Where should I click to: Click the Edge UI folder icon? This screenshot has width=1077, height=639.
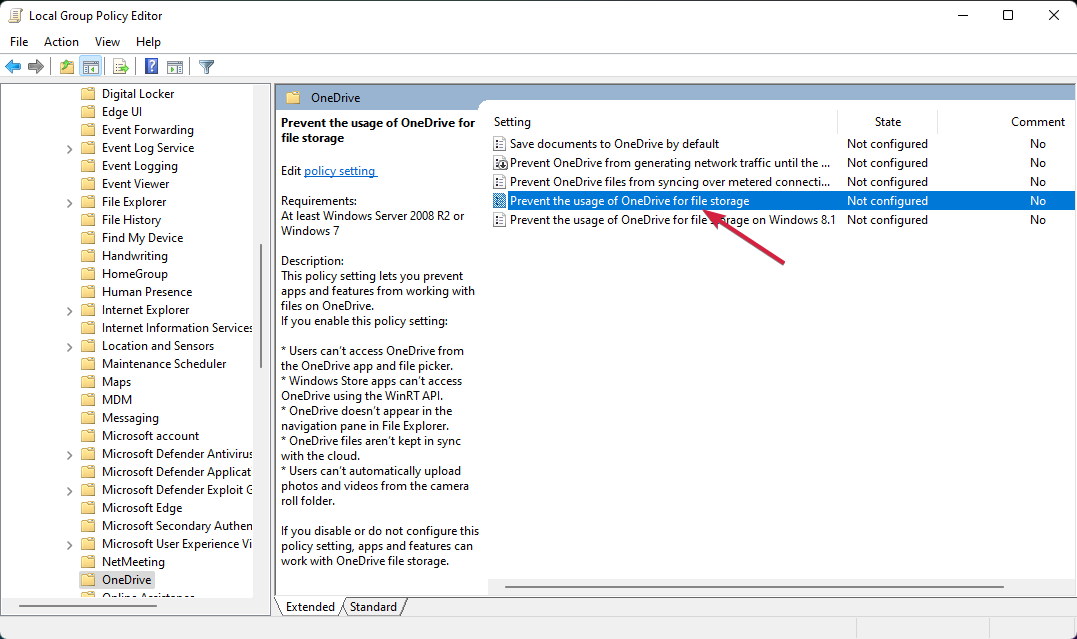click(x=88, y=111)
